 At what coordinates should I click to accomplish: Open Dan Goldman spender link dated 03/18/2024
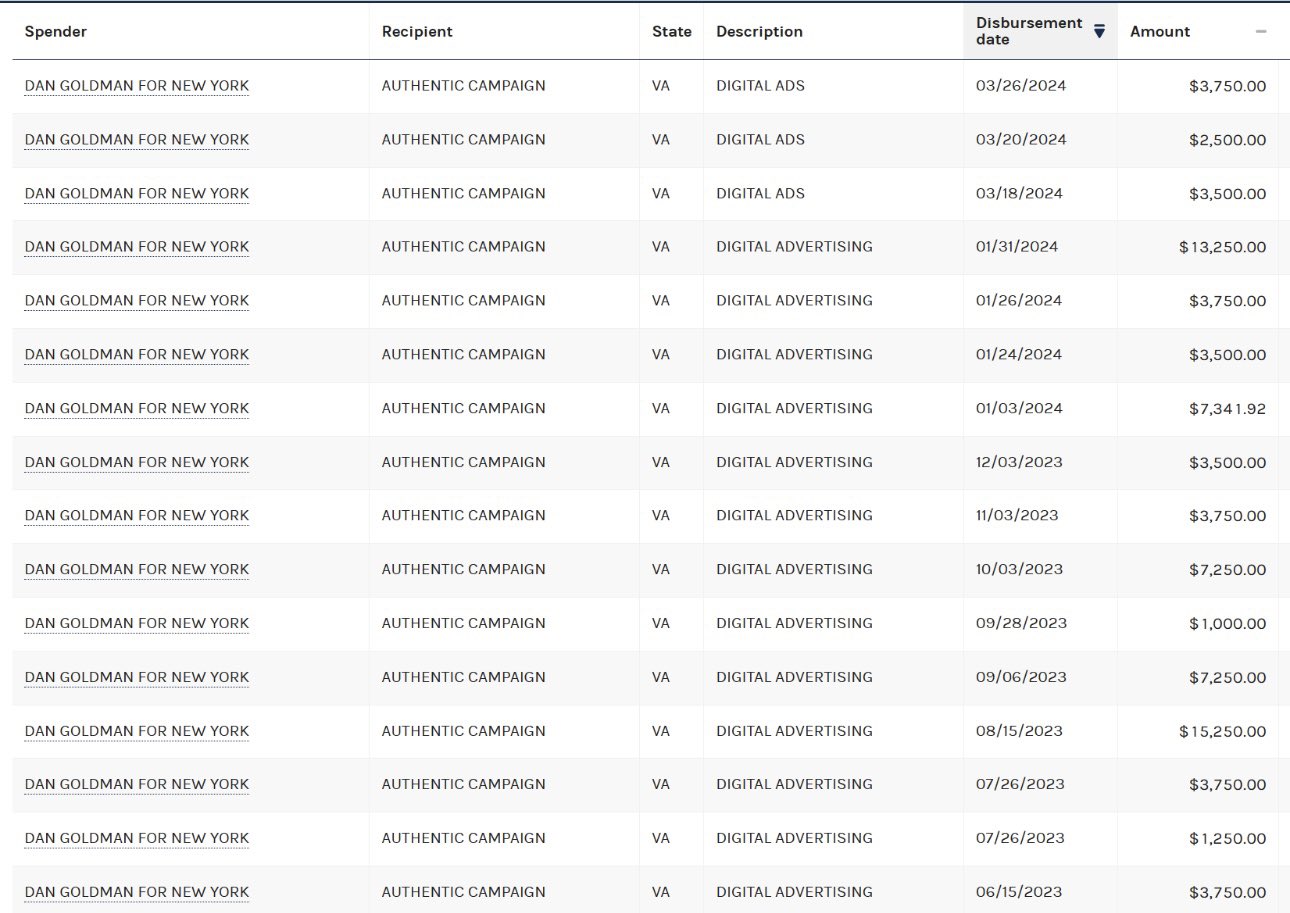click(x=137, y=194)
